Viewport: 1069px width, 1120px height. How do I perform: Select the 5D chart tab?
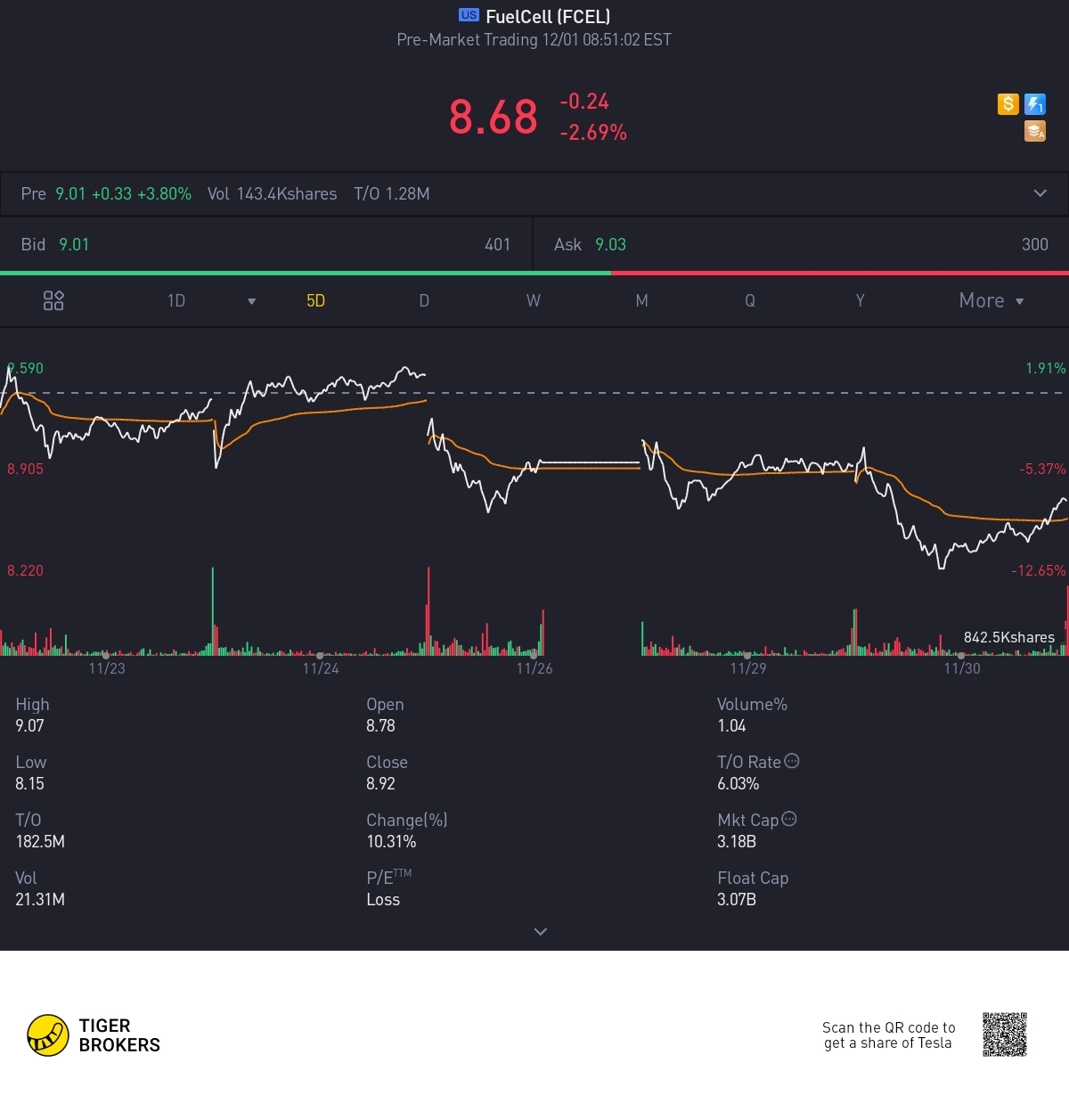click(x=315, y=300)
